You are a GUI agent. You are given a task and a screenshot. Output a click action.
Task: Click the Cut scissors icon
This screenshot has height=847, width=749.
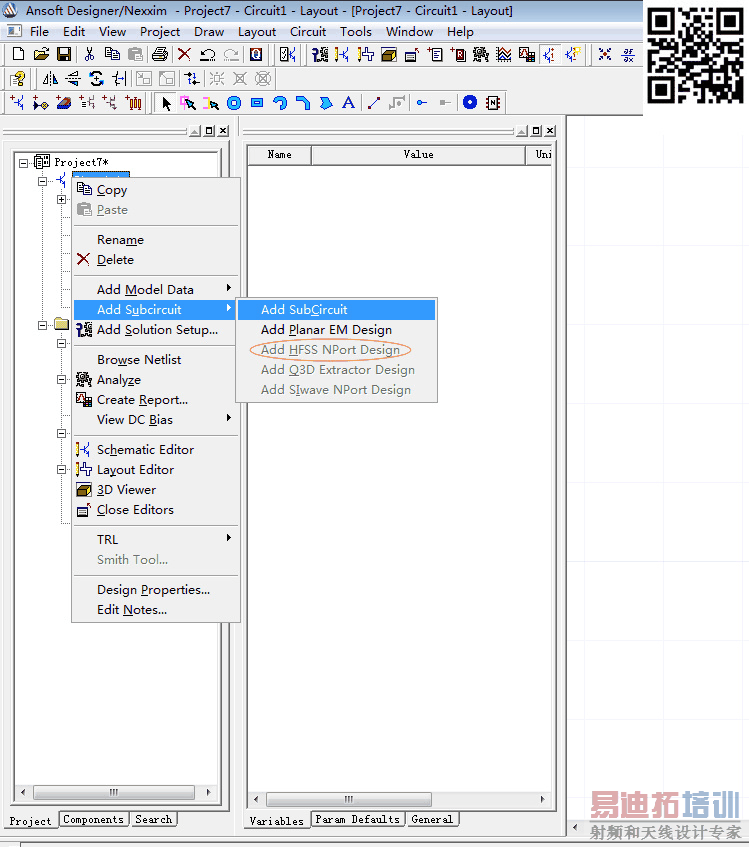tap(90, 54)
